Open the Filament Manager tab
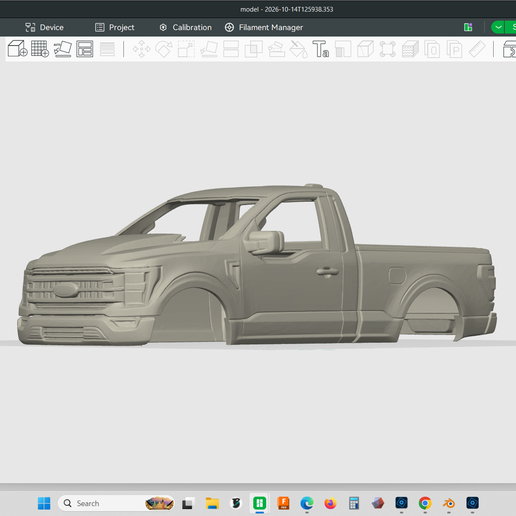 click(x=264, y=27)
